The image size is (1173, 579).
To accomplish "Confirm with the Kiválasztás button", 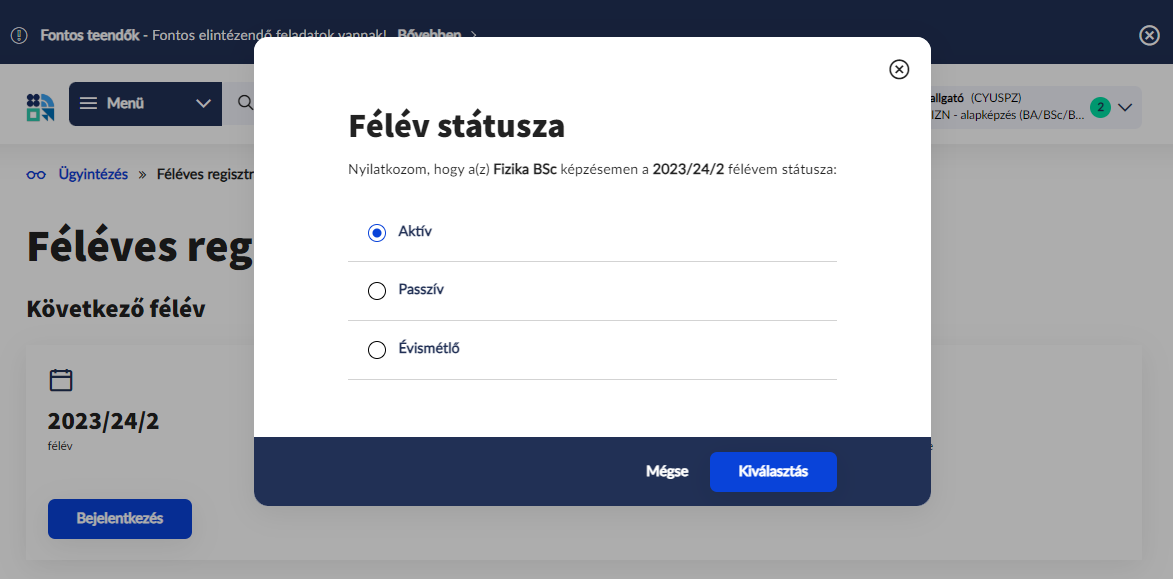I will pyautogui.click(x=773, y=472).
